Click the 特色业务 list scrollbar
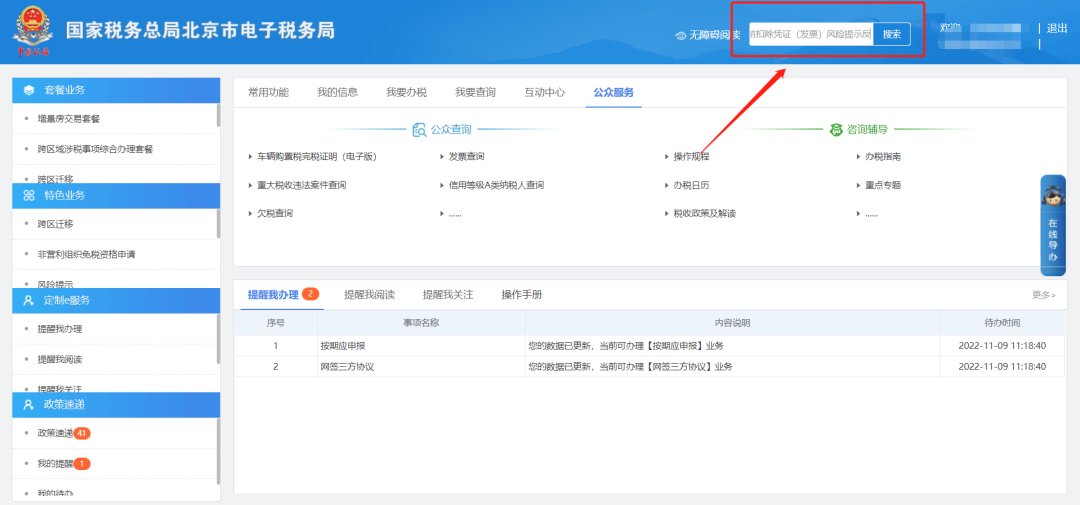Image resolution: width=1080 pixels, height=505 pixels. (x=218, y=223)
